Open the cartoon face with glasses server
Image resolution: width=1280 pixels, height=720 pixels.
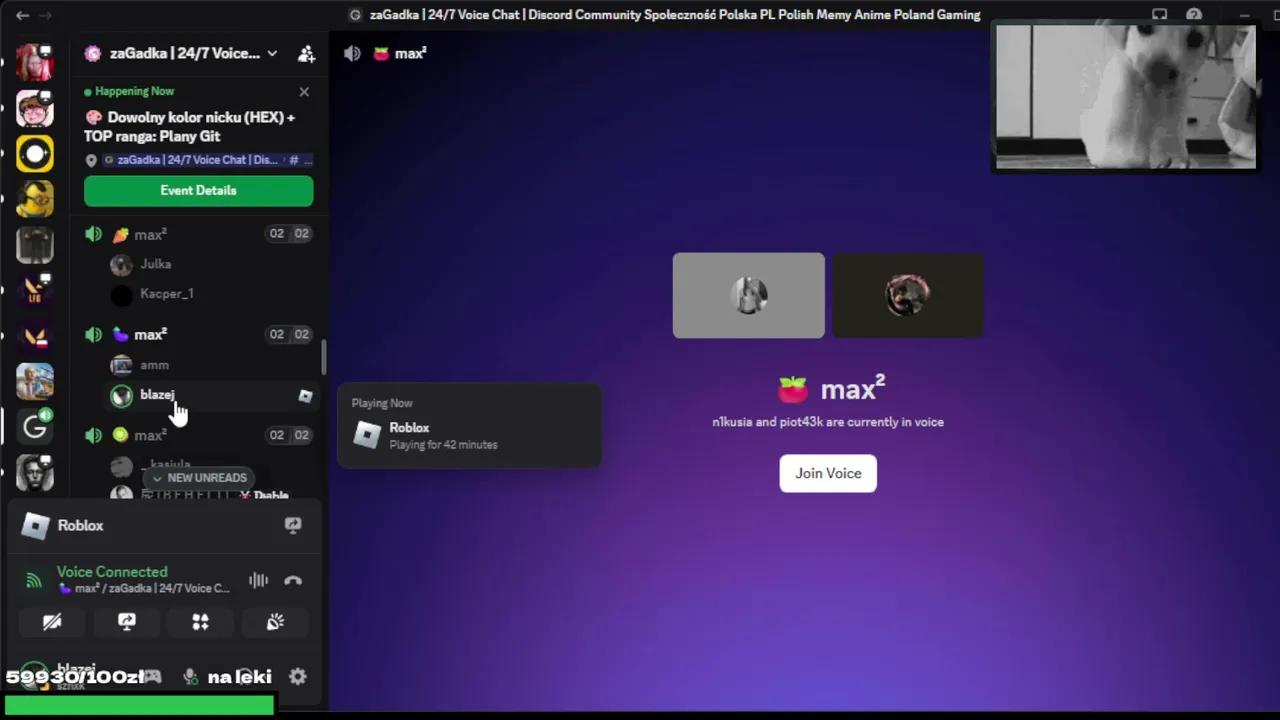(35, 108)
